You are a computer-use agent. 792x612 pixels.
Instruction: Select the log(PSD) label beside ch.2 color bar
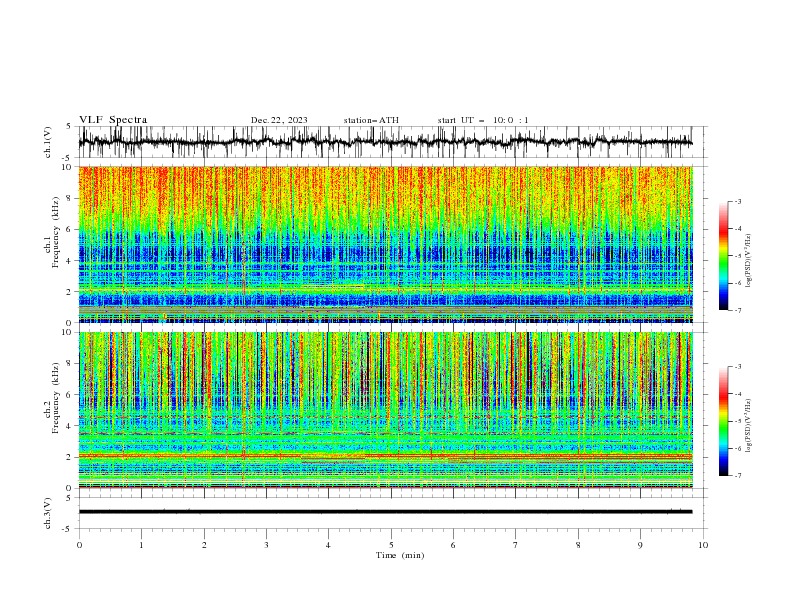pyautogui.click(x=749, y=426)
